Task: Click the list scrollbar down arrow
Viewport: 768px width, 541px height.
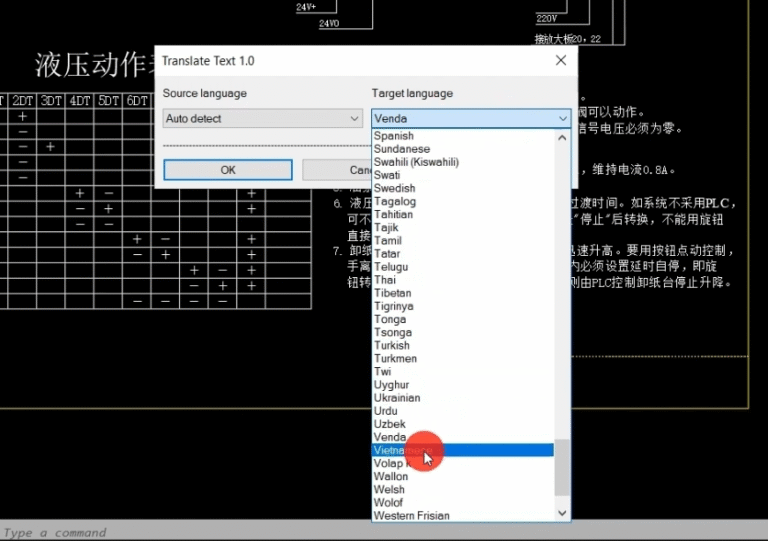Action: pyautogui.click(x=562, y=513)
